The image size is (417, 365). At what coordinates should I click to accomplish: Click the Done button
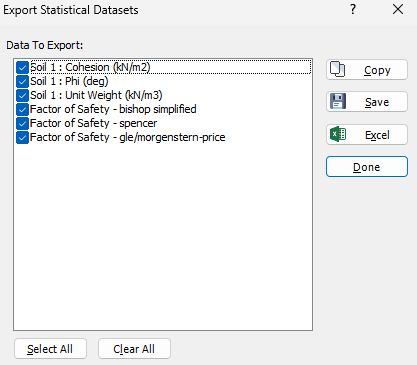367,166
